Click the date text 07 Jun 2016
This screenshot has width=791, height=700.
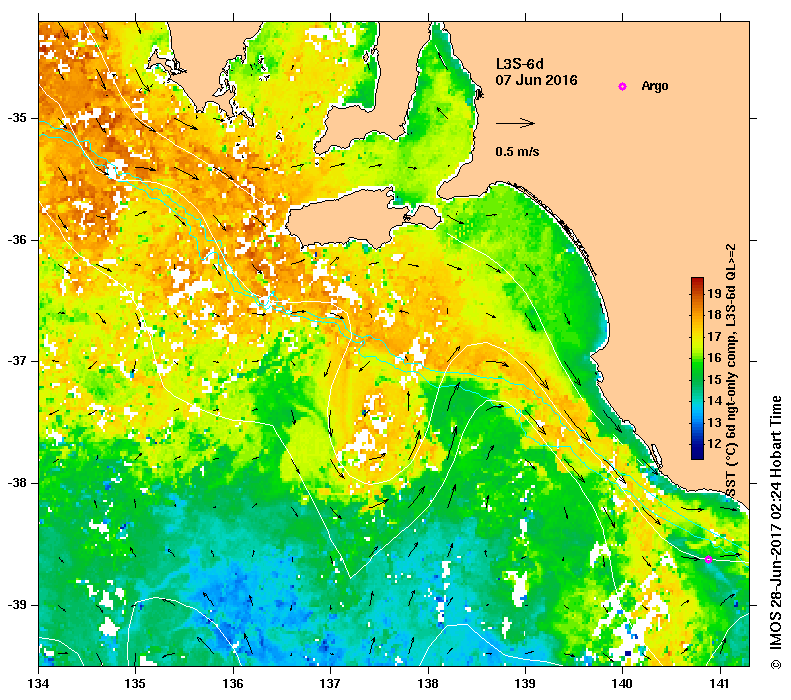pos(536,80)
